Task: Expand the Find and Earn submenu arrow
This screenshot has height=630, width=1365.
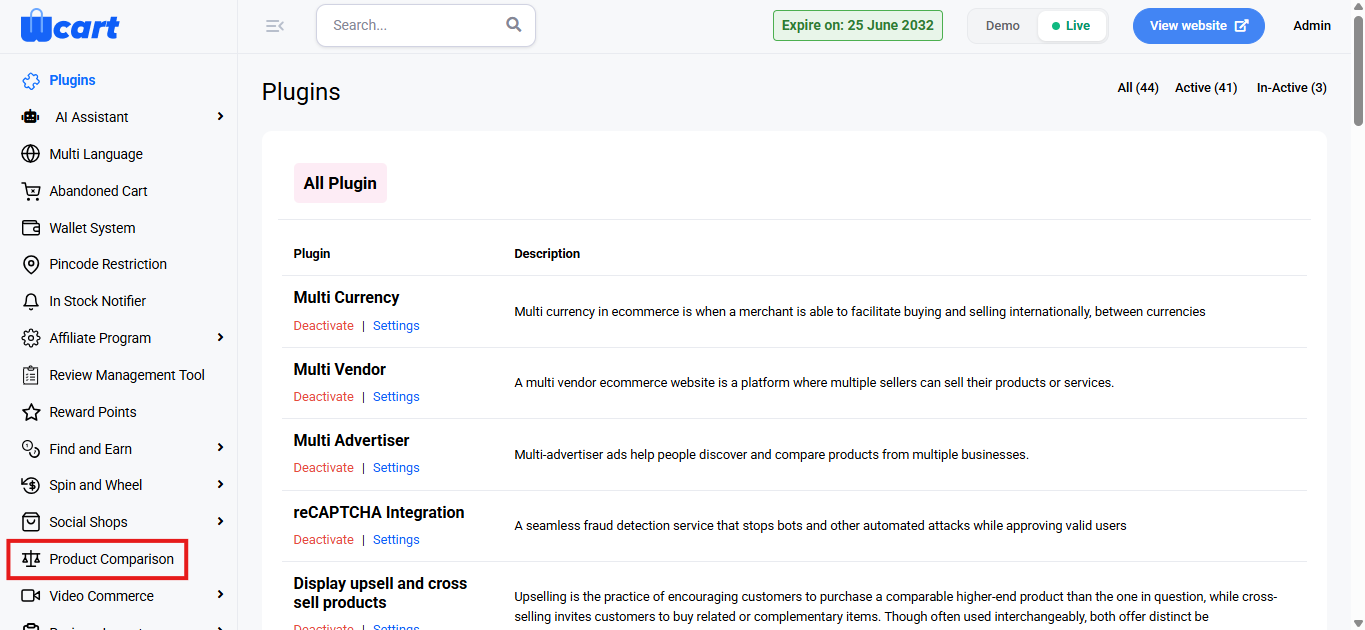Action: click(x=220, y=448)
